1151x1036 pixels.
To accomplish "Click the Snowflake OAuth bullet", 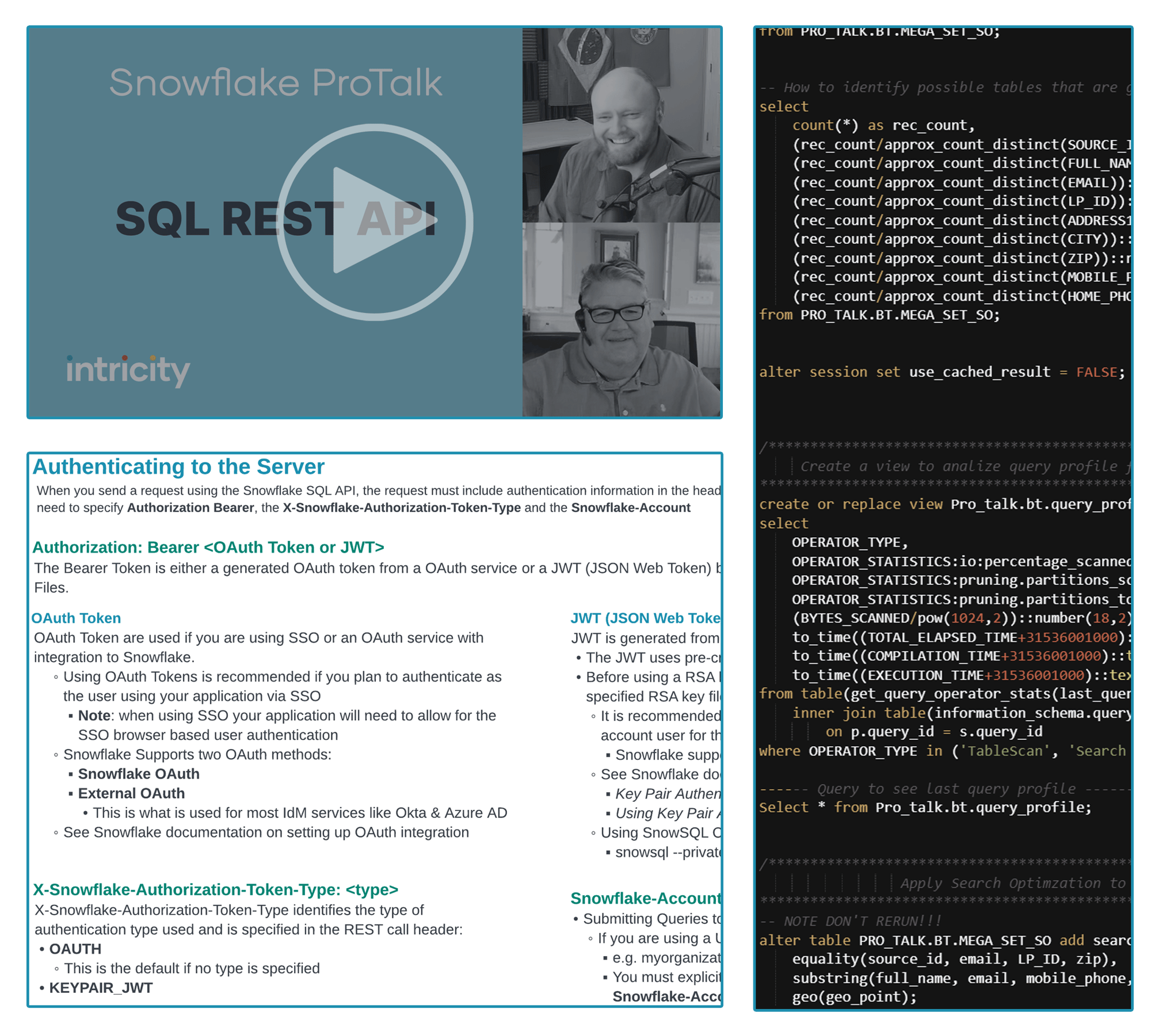I will pyautogui.click(x=139, y=774).
